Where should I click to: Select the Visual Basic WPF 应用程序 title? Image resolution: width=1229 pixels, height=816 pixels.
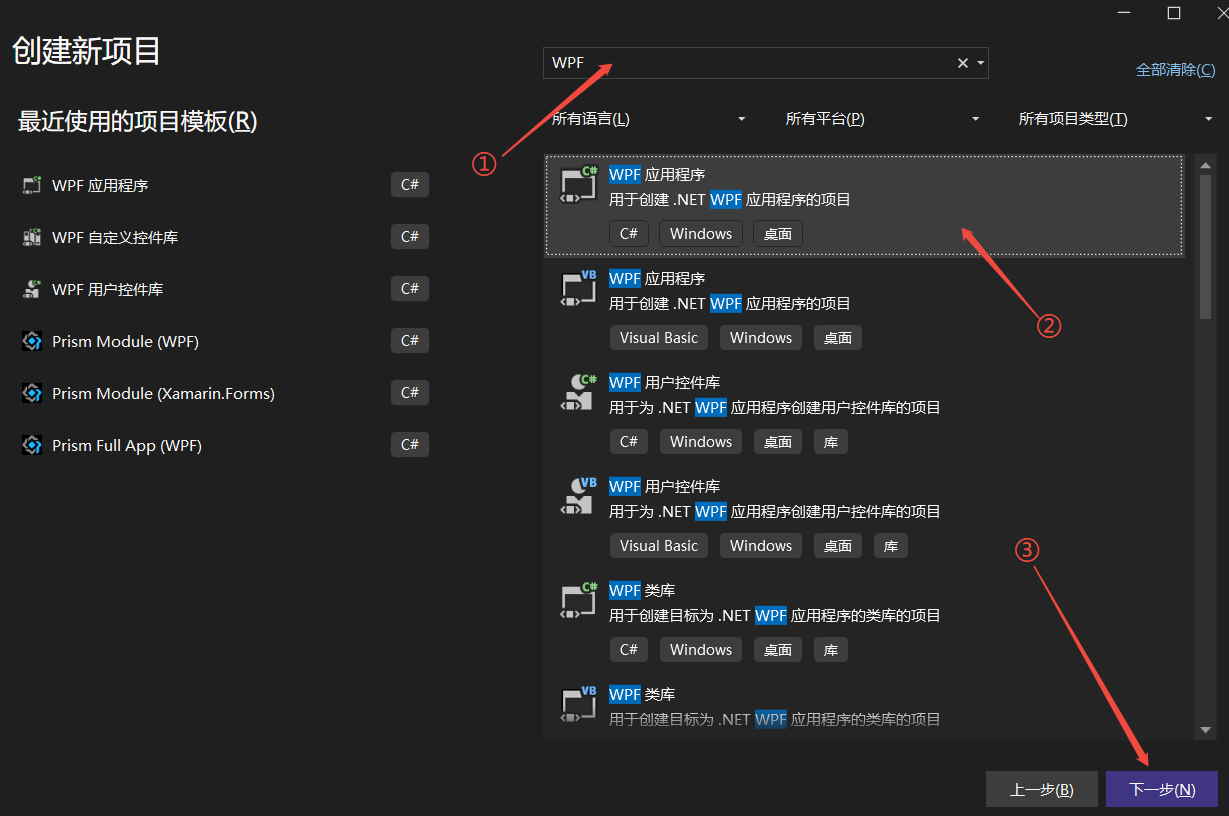point(657,278)
